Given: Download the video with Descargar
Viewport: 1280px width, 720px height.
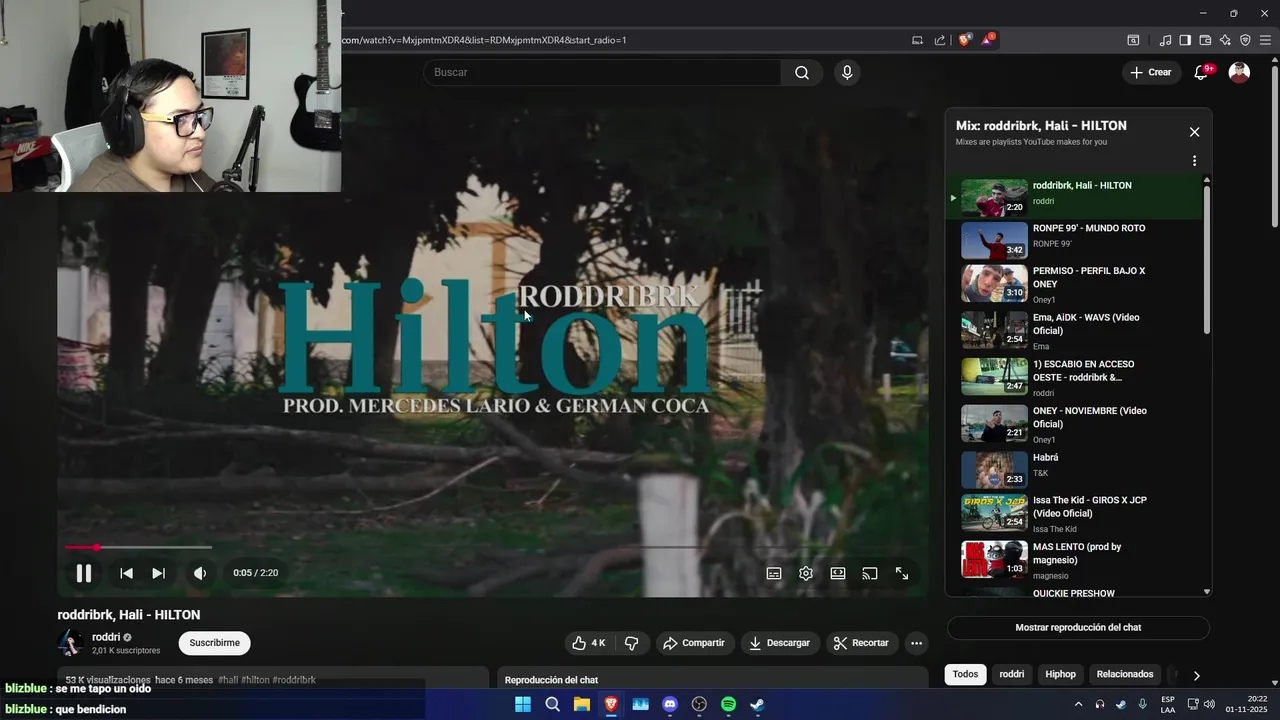Looking at the screenshot, I should click(780, 643).
